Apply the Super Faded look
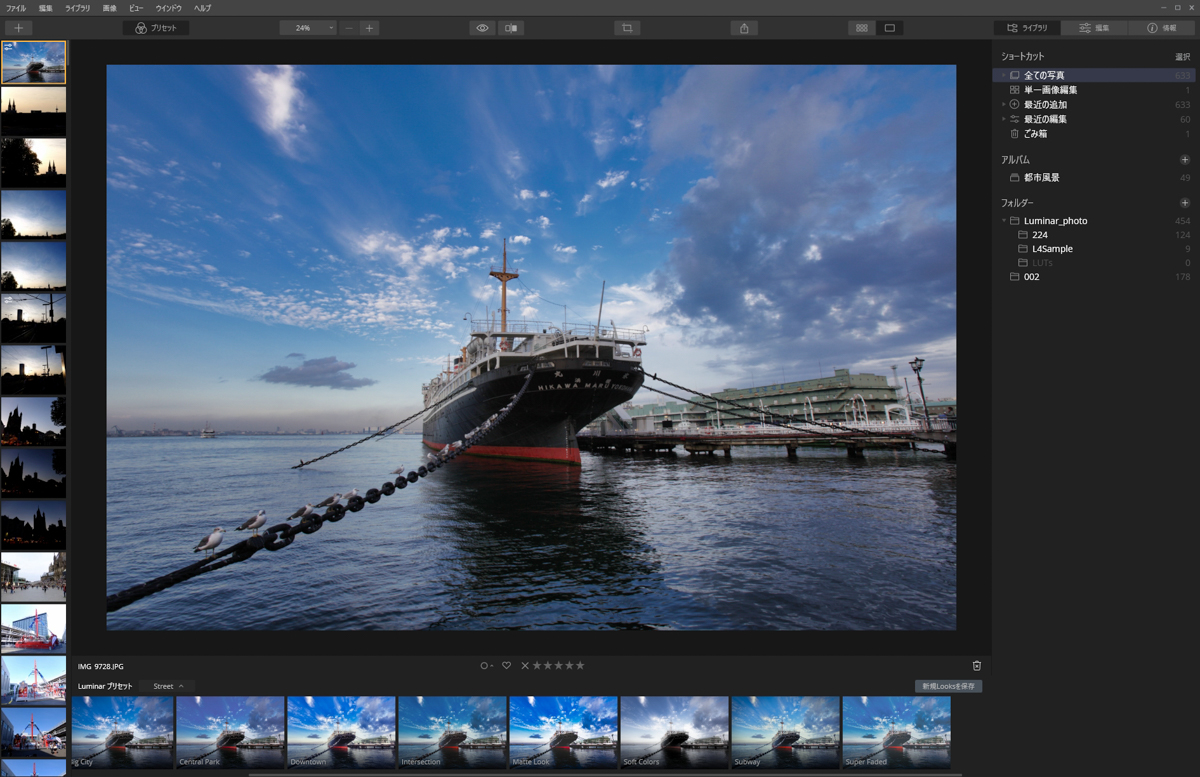 [896, 733]
